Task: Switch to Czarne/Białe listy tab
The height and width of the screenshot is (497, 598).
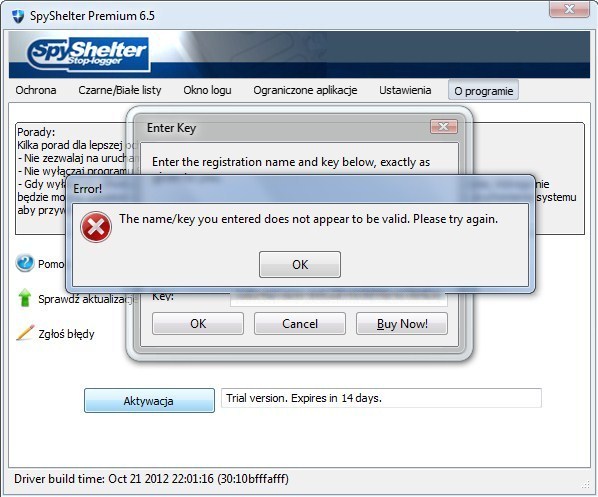Action: coord(120,90)
